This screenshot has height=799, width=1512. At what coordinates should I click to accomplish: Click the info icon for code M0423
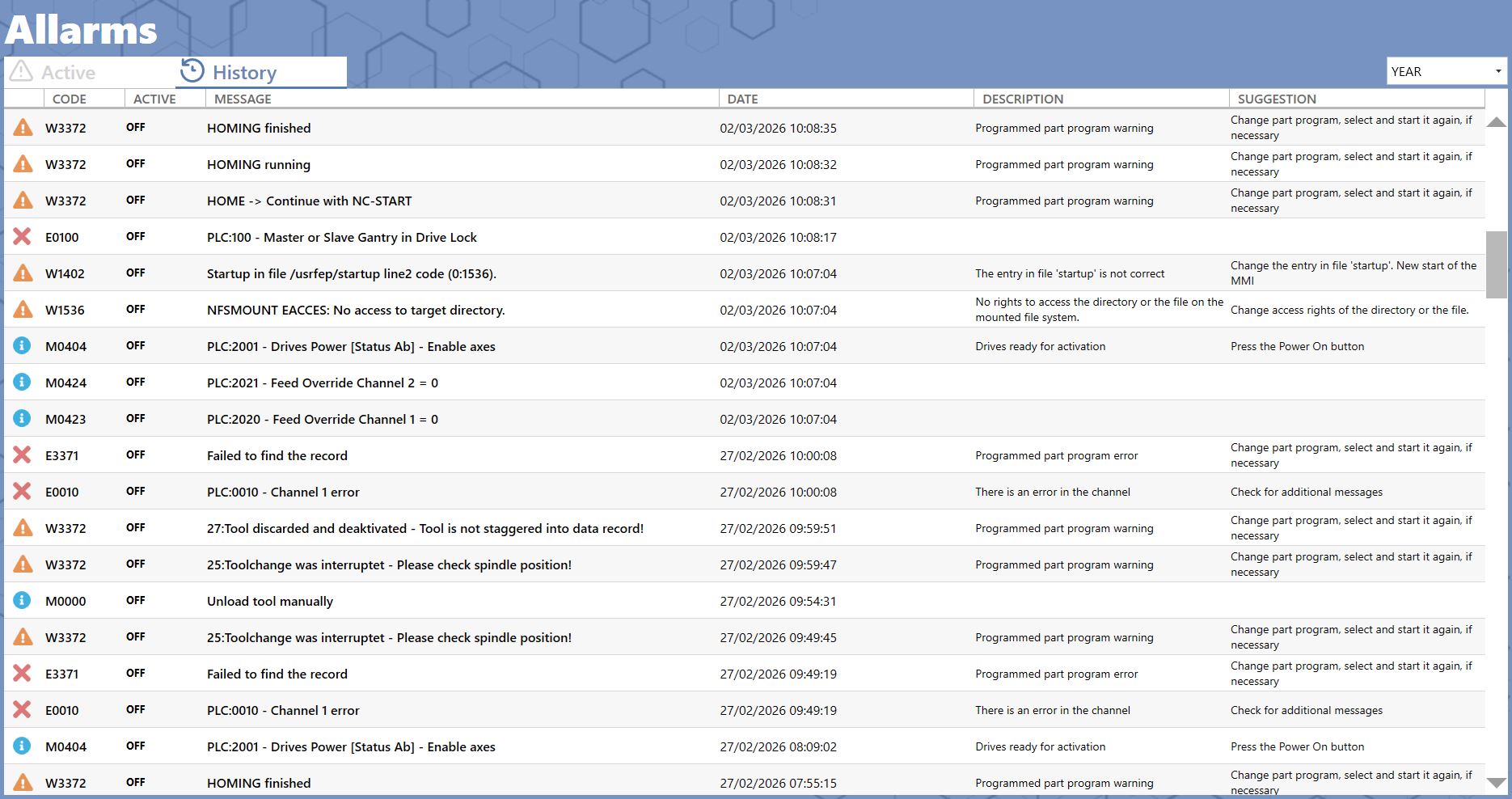tap(23, 418)
